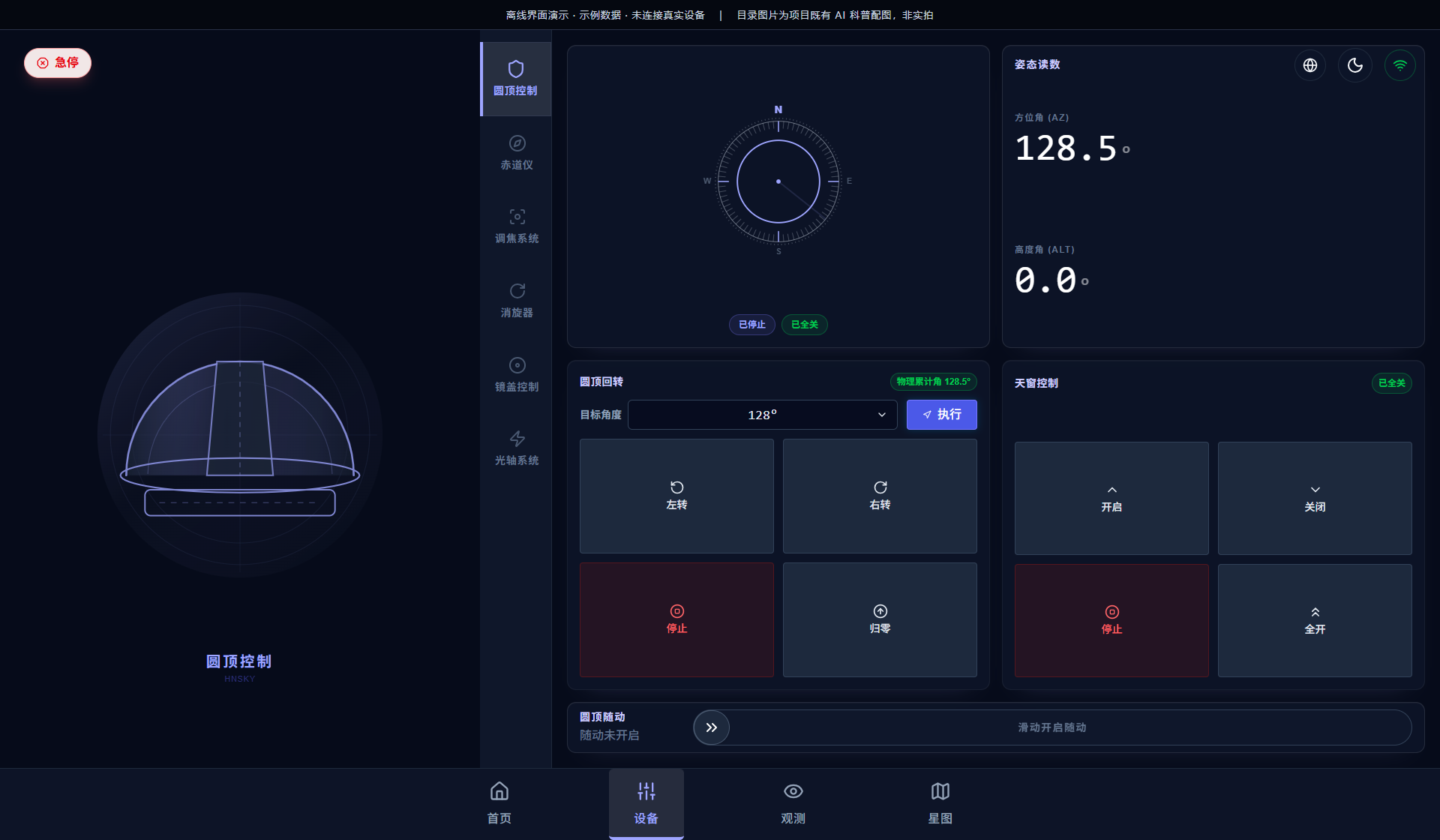This screenshot has height=840, width=1440.
Task: Stop the skylight with red 停止
Action: pos(1111,620)
